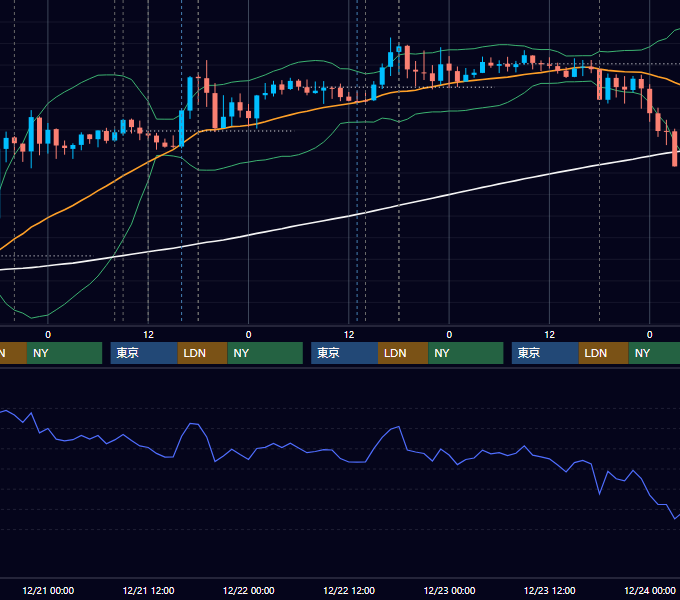Screen dimensions: 680x600
Task: Select the 東京 session block on 12/21
Action: [144, 353]
